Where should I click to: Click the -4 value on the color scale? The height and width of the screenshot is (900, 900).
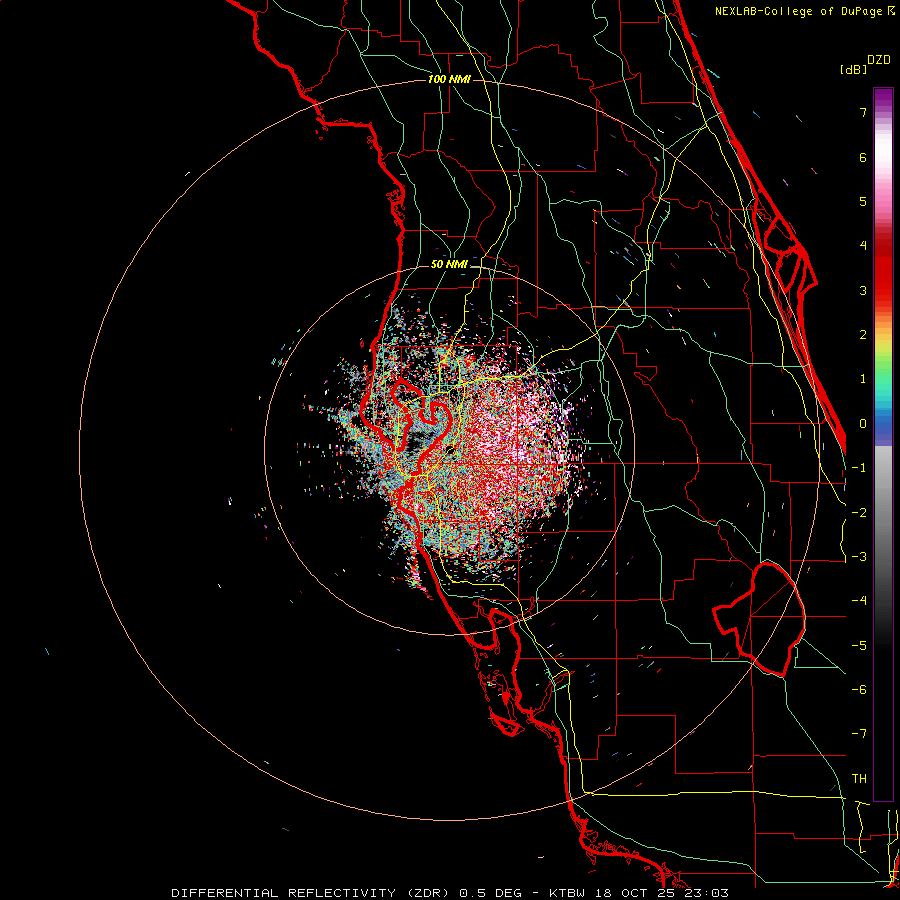point(859,601)
